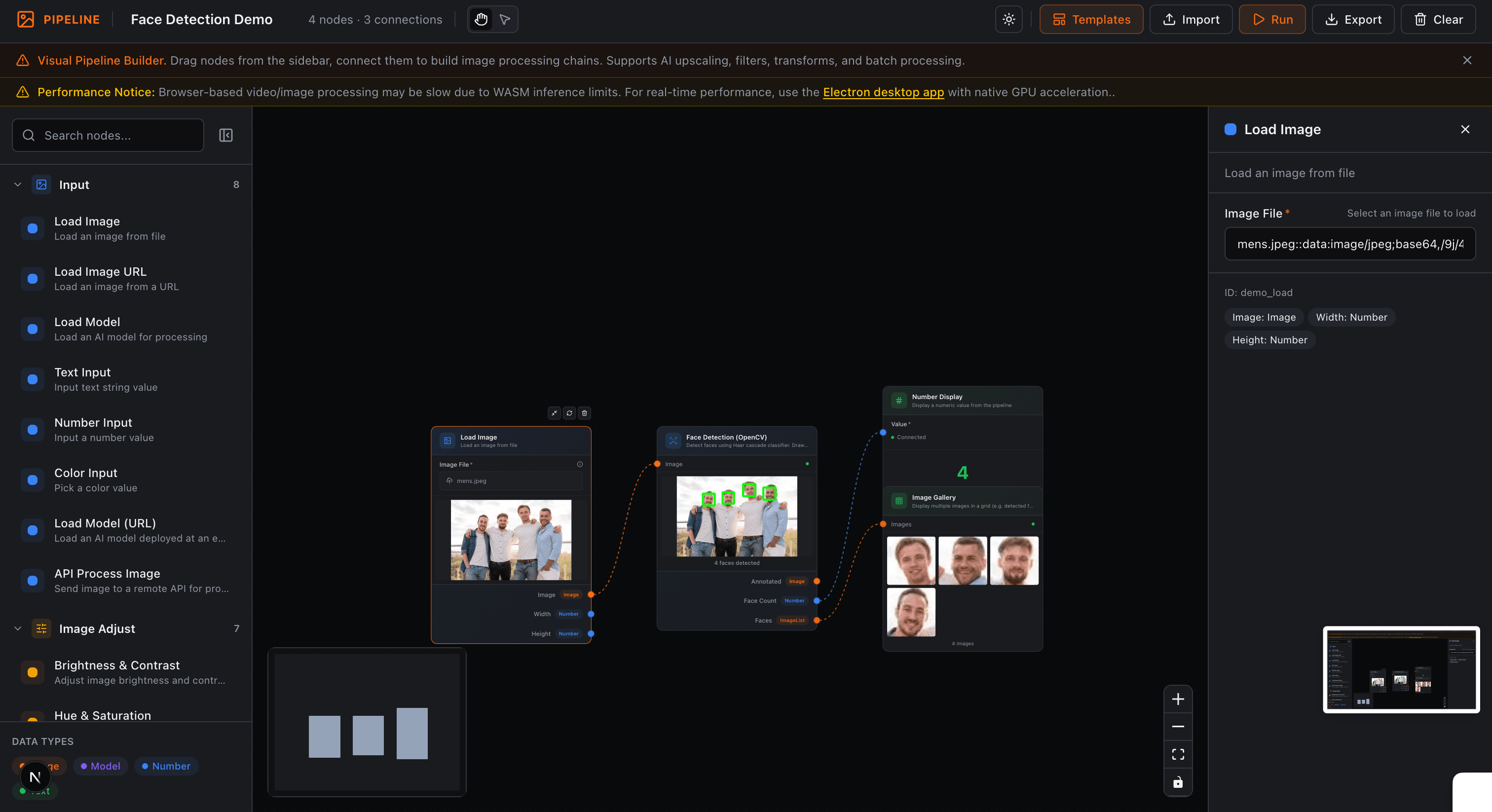Select the Hand pan tool

tap(481, 19)
